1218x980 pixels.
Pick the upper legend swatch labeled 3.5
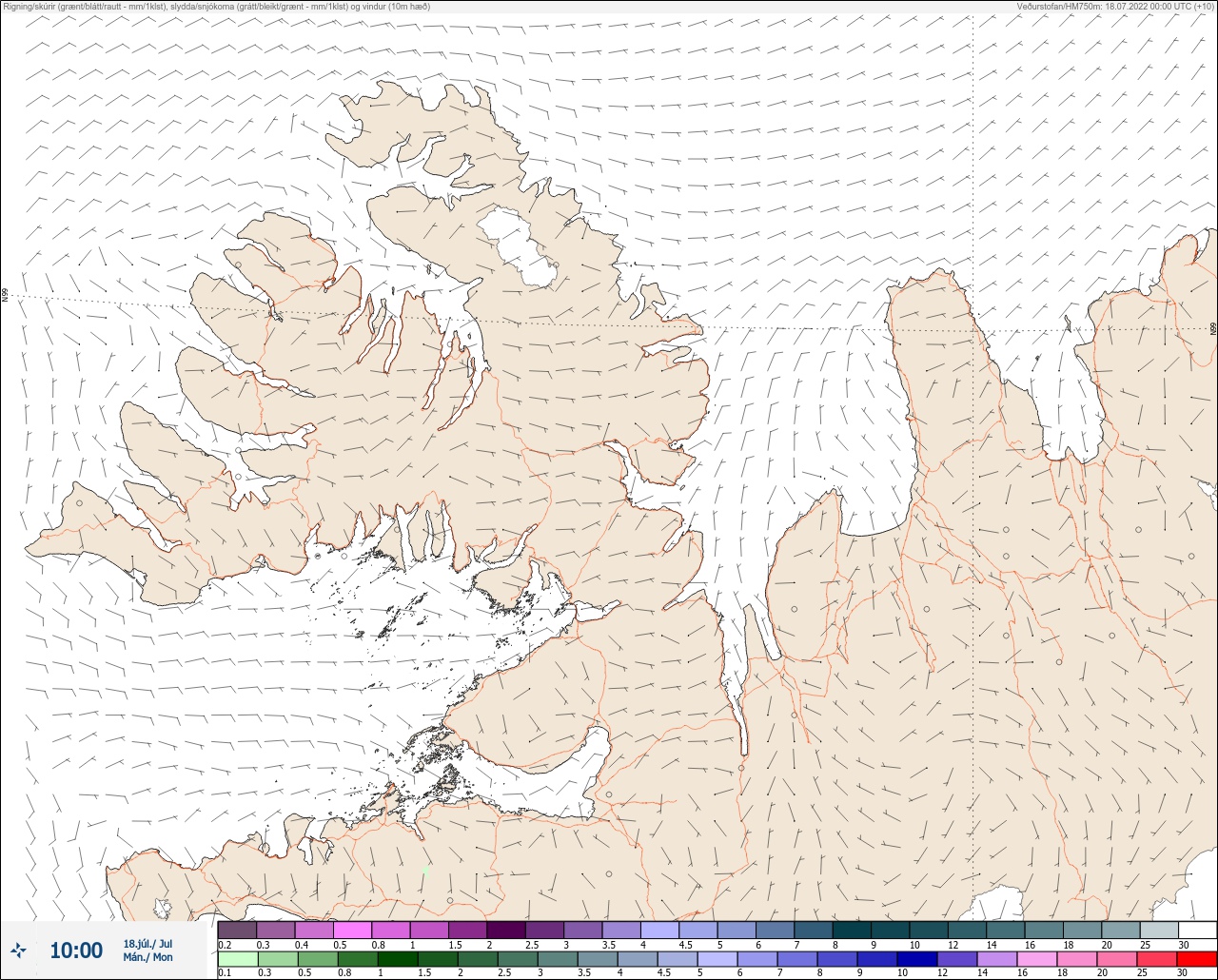(621, 930)
